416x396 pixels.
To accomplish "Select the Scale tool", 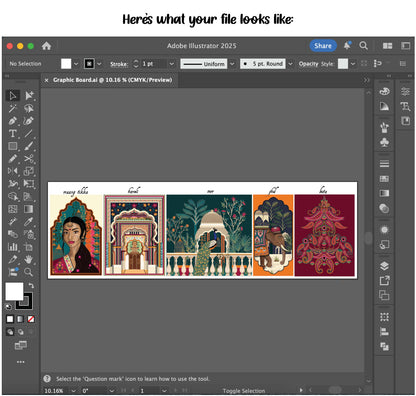I will [x=29, y=171].
